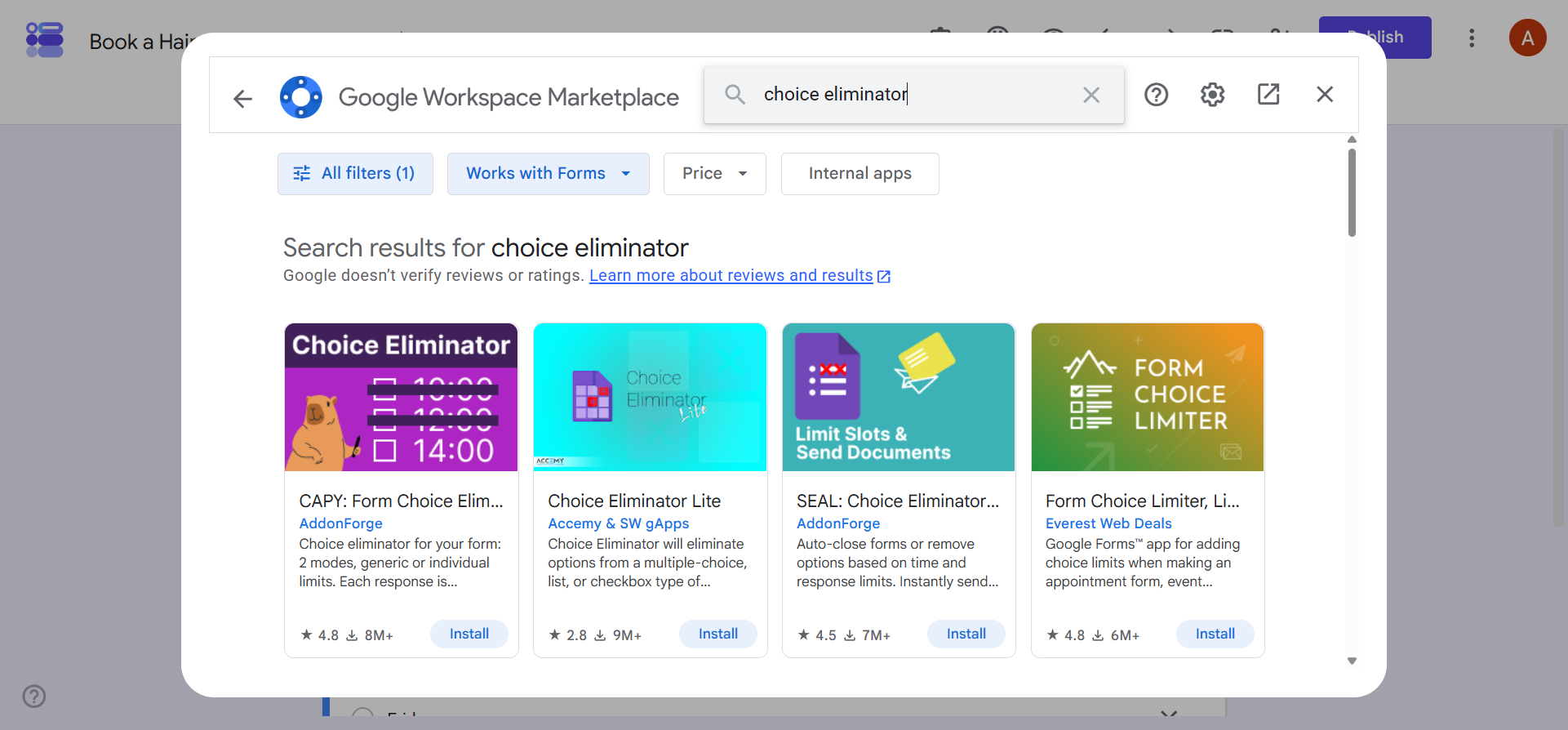This screenshot has height=730, width=1568.
Task: Click the help icon at bottom left
Action: 34,697
